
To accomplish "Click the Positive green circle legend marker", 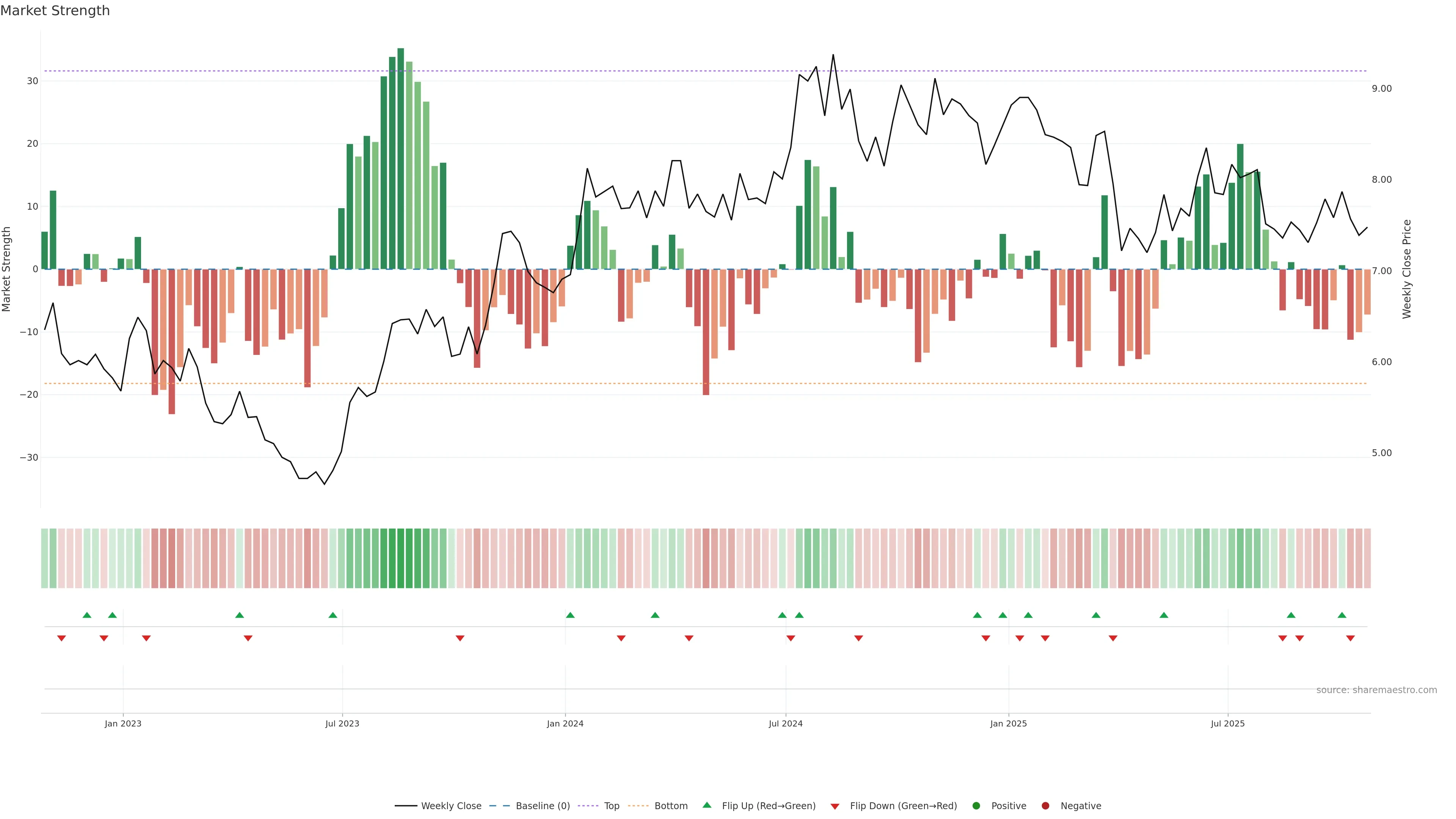I will (976, 806).
